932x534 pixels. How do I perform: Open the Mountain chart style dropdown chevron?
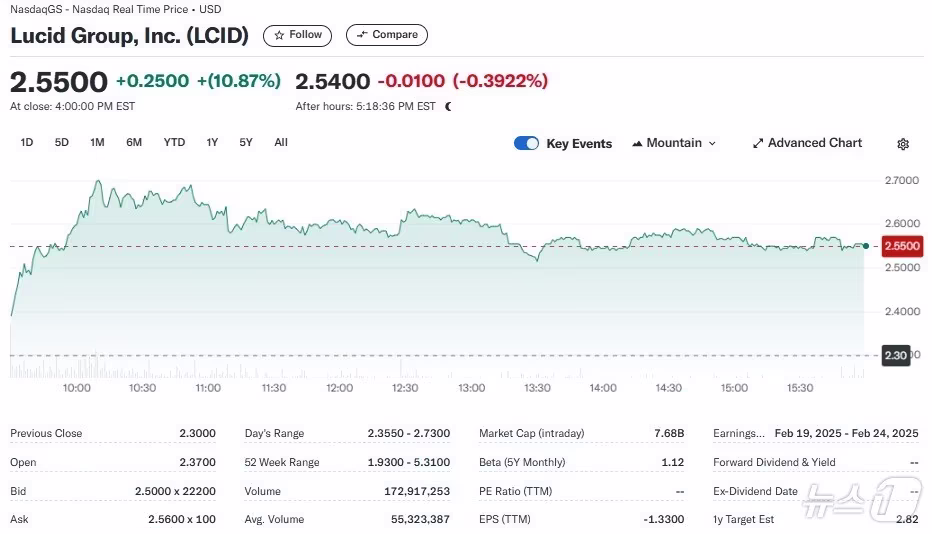[x=712, y=143]
